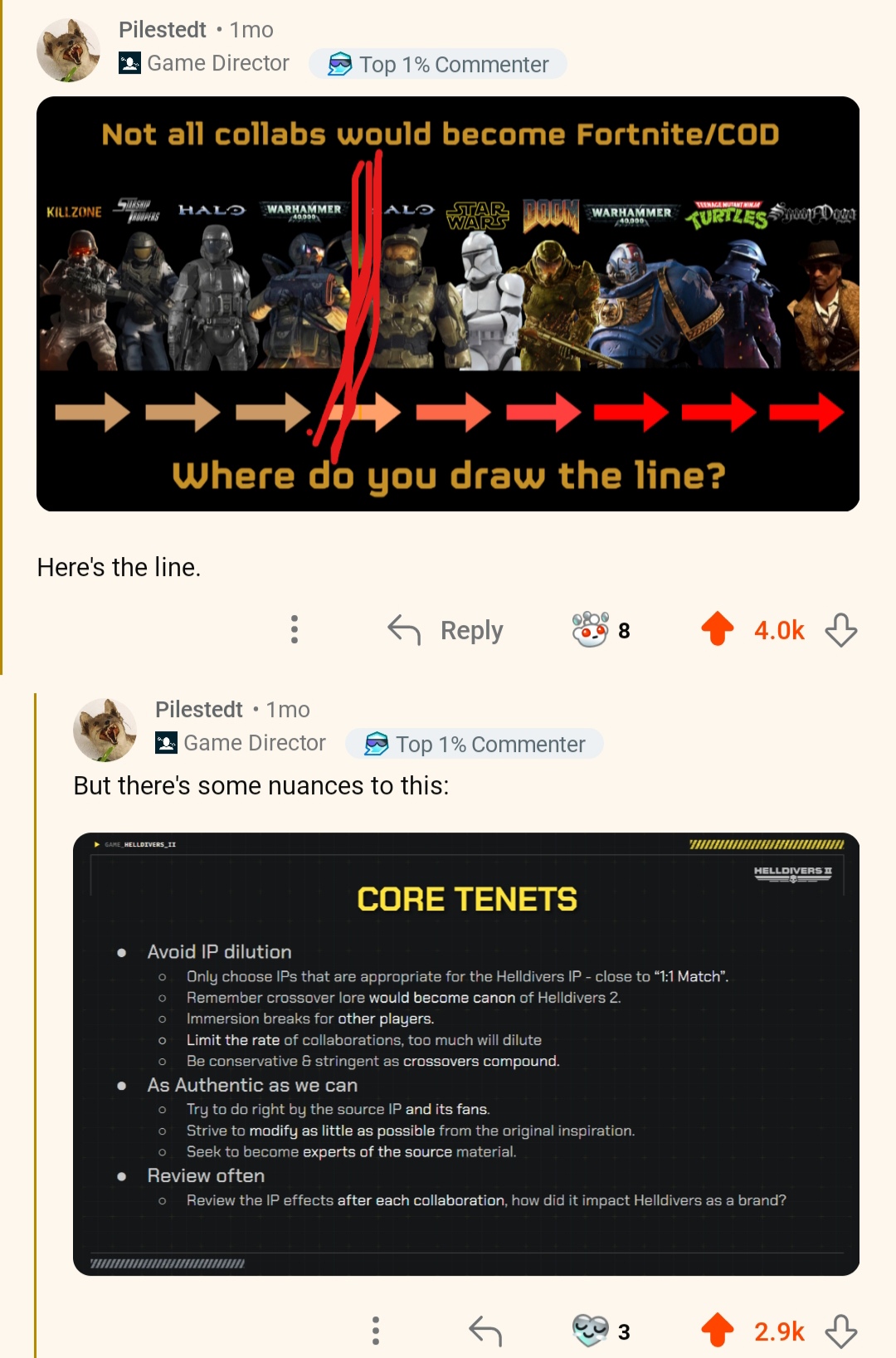Viewport: 896px width, 1358px height.
Task: Upvote the "nuances to this" reply
Action: click(718, 1331)
